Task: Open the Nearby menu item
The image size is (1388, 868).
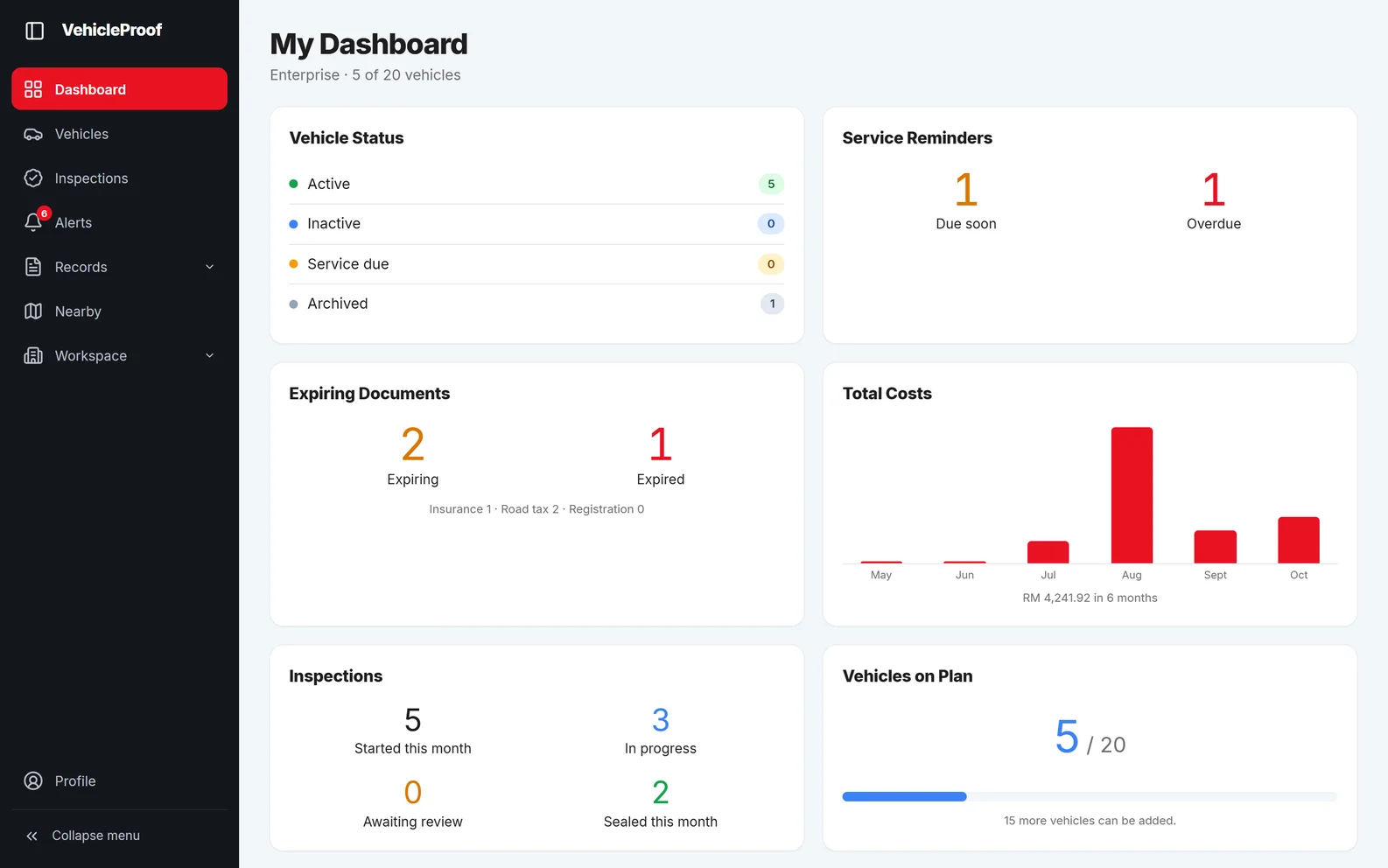Action: tap(119, 311)
